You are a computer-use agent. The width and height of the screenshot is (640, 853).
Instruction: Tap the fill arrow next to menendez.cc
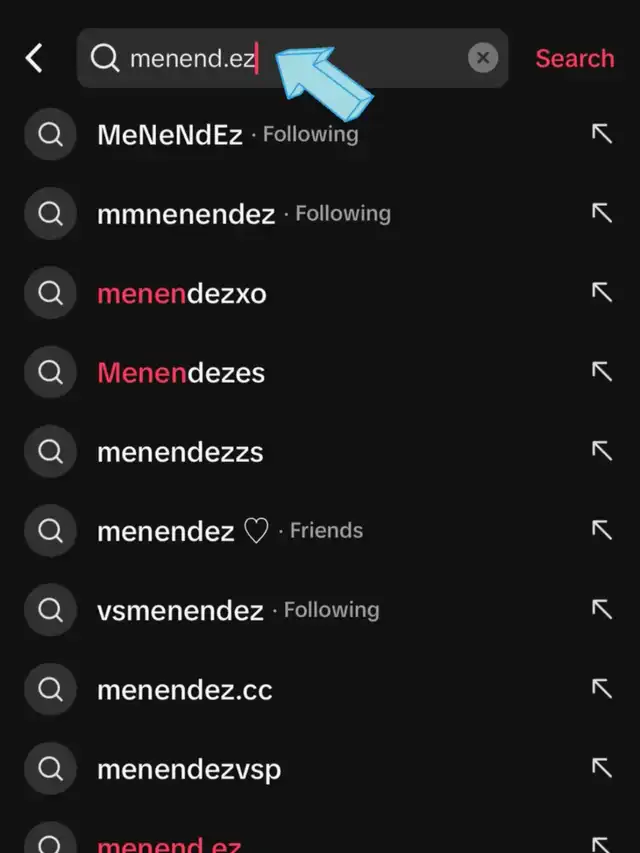point(602,689)
